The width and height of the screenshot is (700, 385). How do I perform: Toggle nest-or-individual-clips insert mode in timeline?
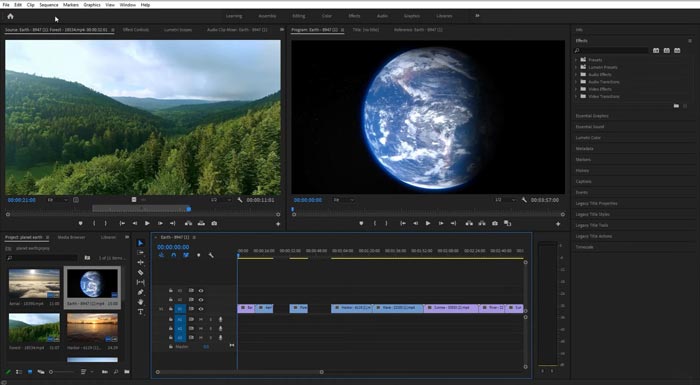coord(161,255)
